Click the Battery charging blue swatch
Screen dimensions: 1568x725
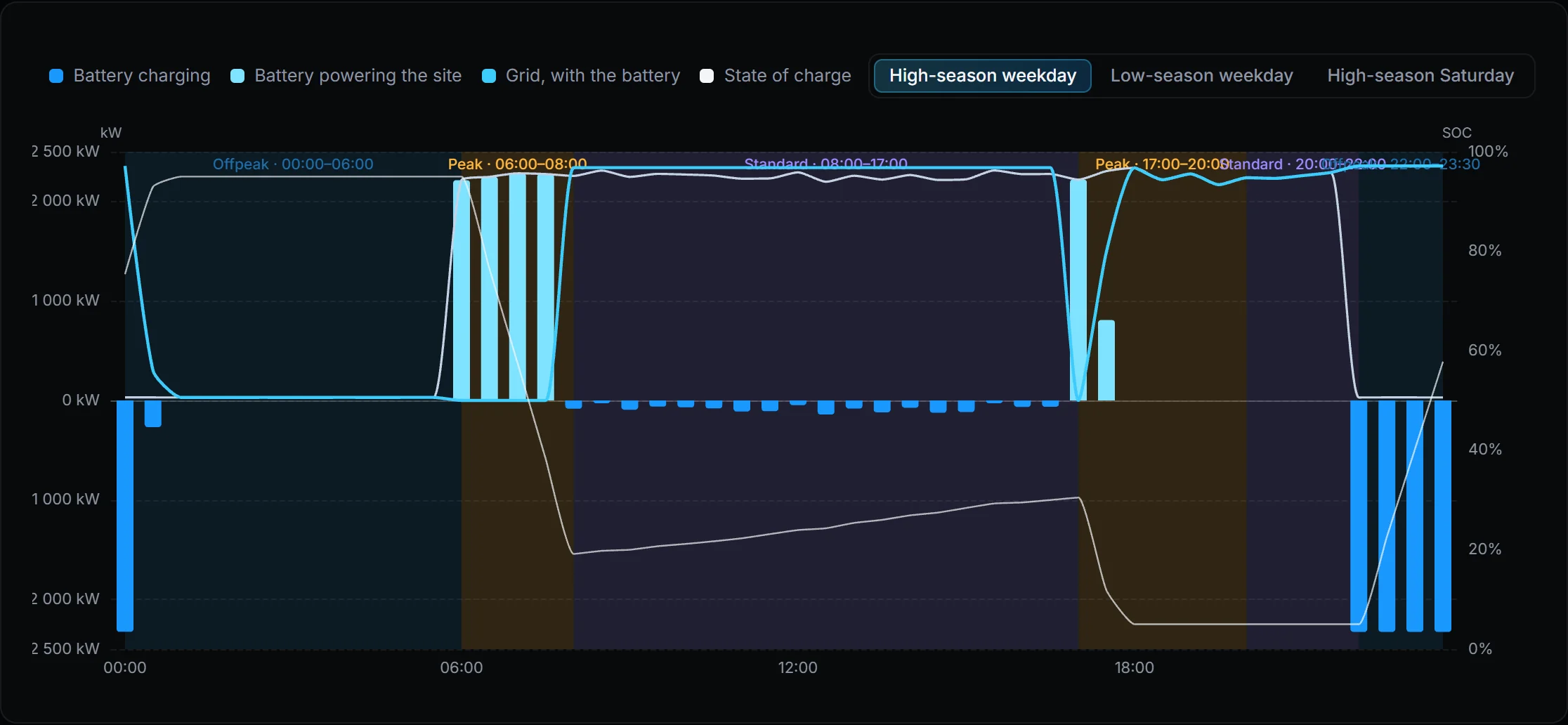click(x=56, y=76)
